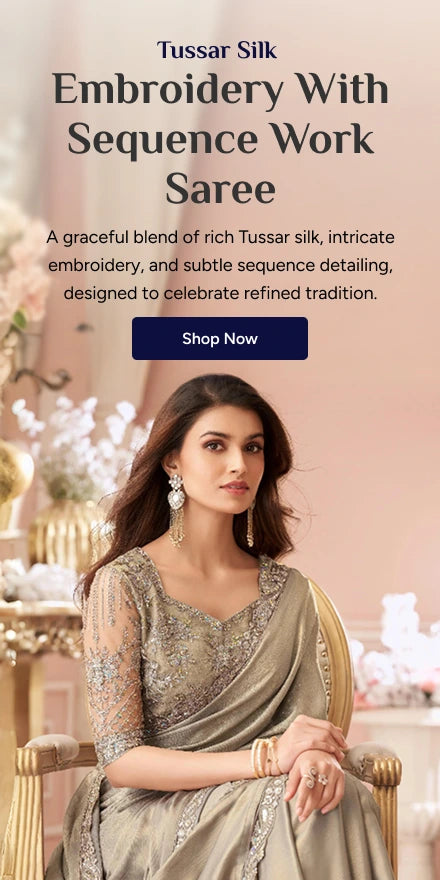Viewport: 440px width, 880px height.
Task: Tap the golden ribbed vase behind the model
Action: (63, 537)
